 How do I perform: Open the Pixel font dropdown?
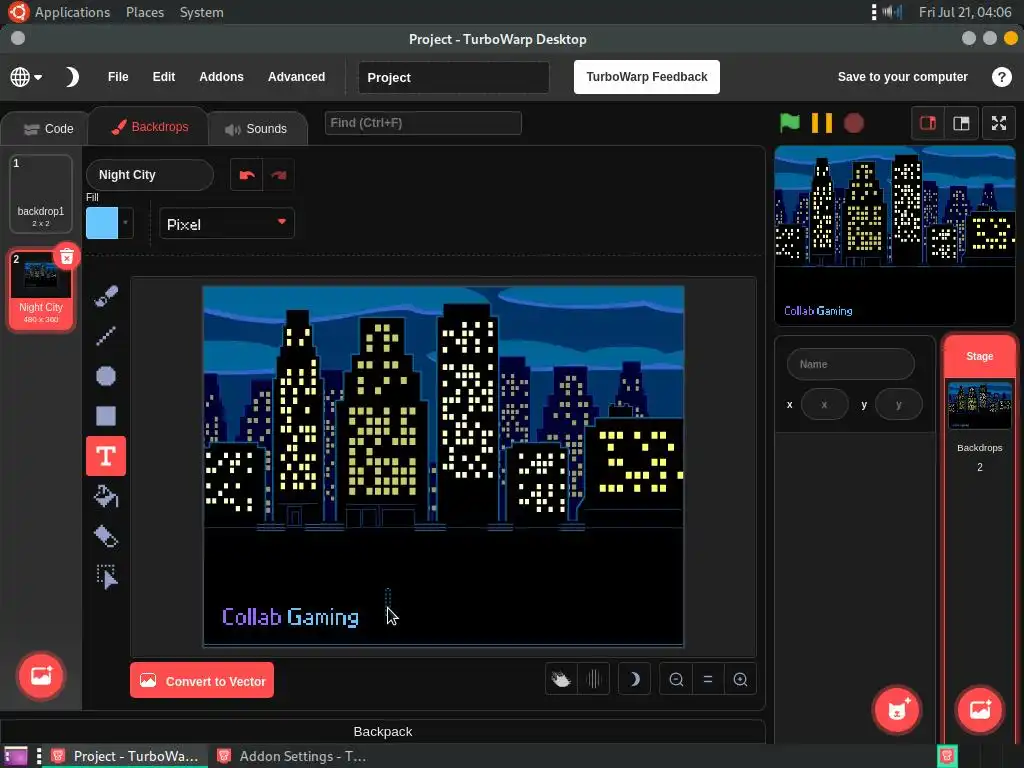pos(227,224)
